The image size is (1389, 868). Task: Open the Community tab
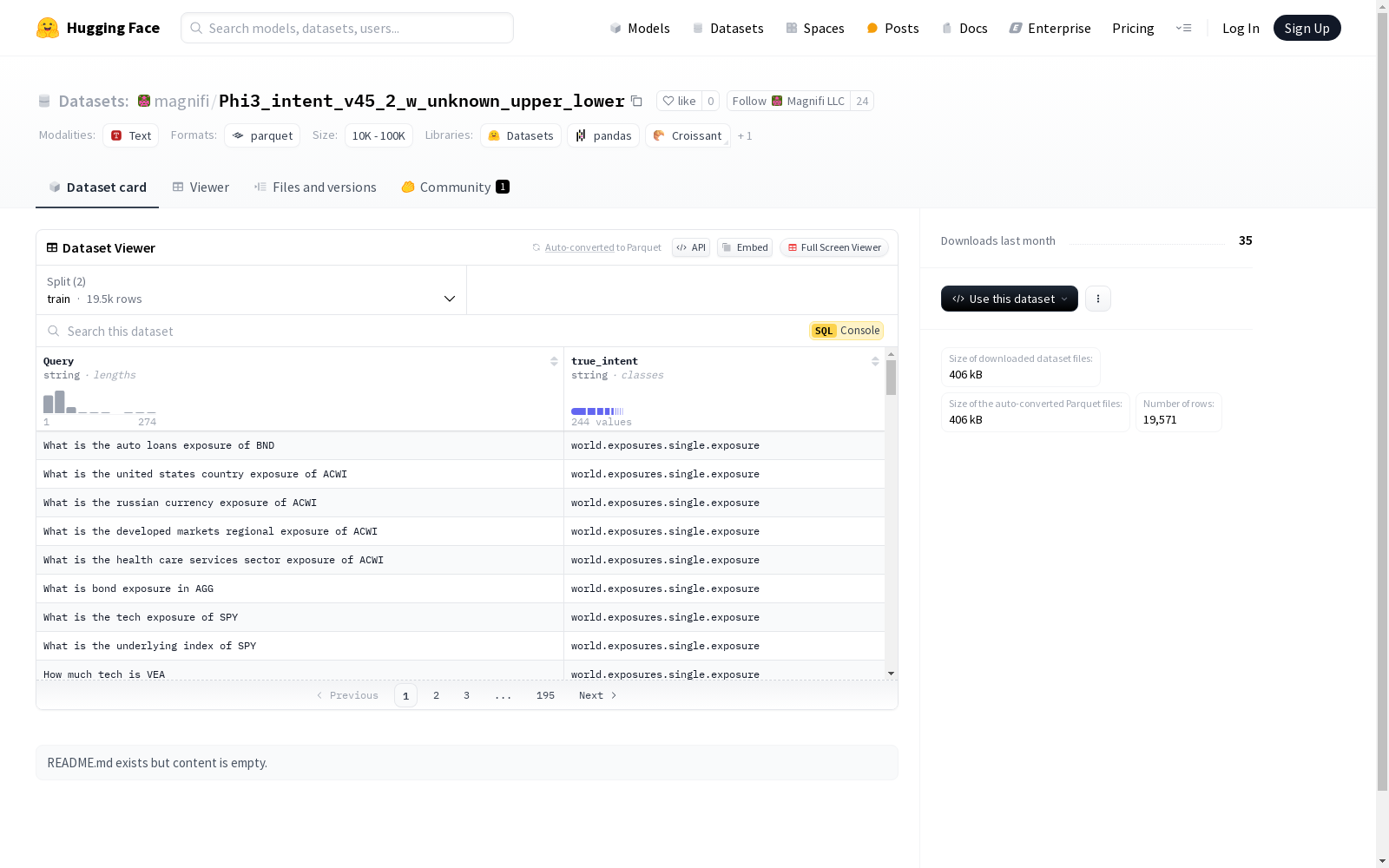(455, 187)
